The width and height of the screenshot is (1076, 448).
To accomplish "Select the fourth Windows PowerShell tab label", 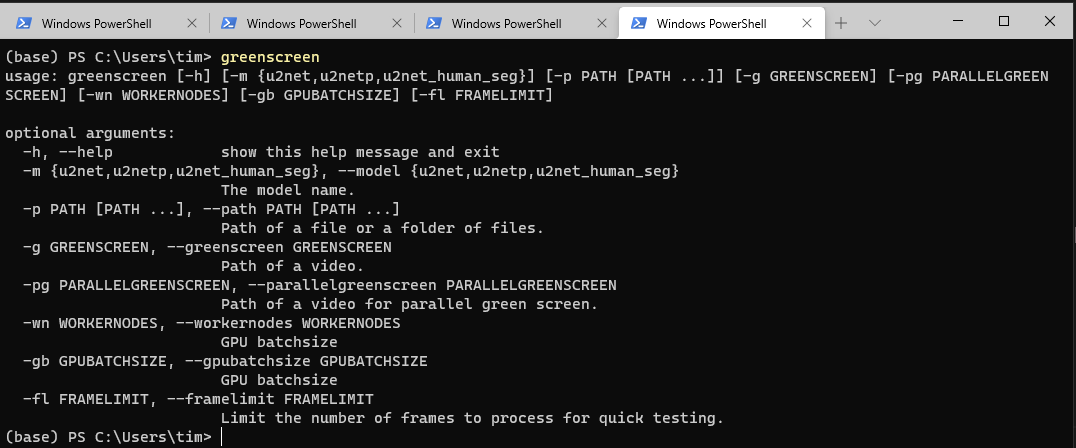I will pyautogui.click(x=711, y=23).
